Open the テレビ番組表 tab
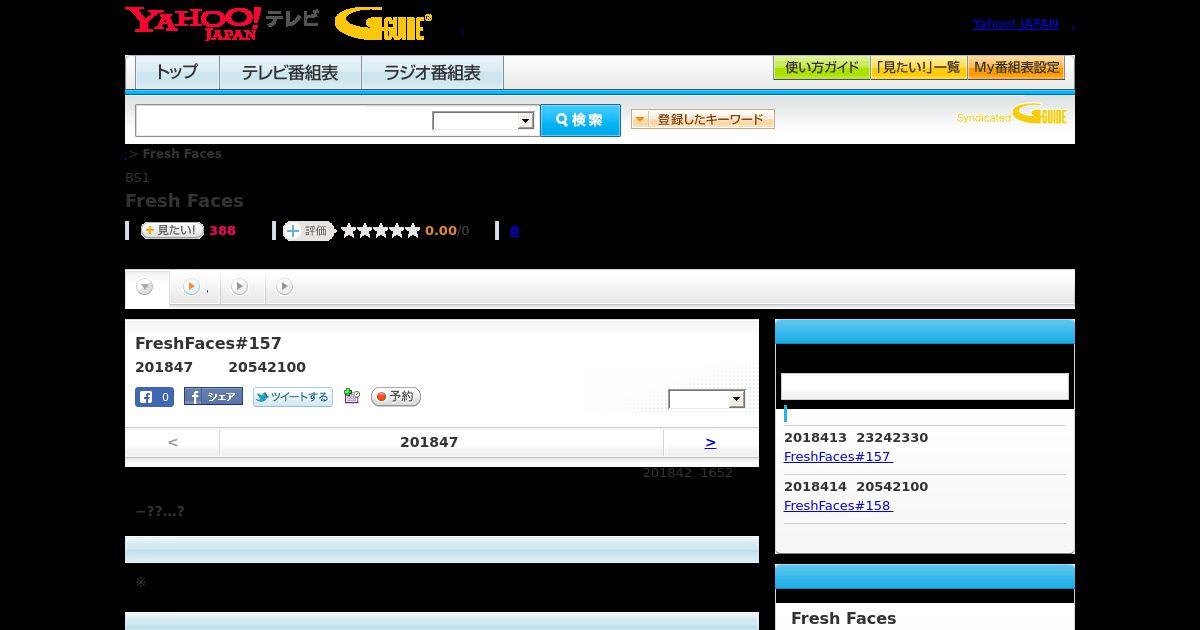This screenshot has width=1200, height=630. pos(290,72)
